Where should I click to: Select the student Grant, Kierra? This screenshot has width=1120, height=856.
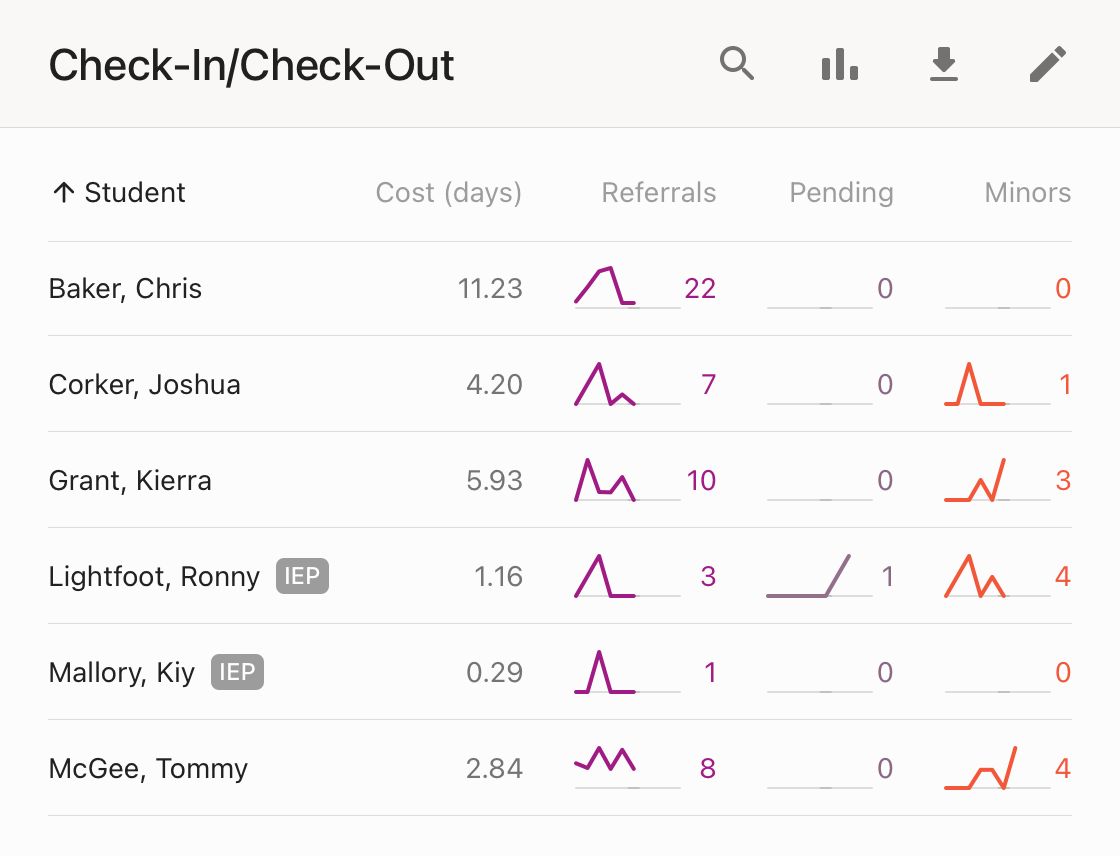click(130, 481)
